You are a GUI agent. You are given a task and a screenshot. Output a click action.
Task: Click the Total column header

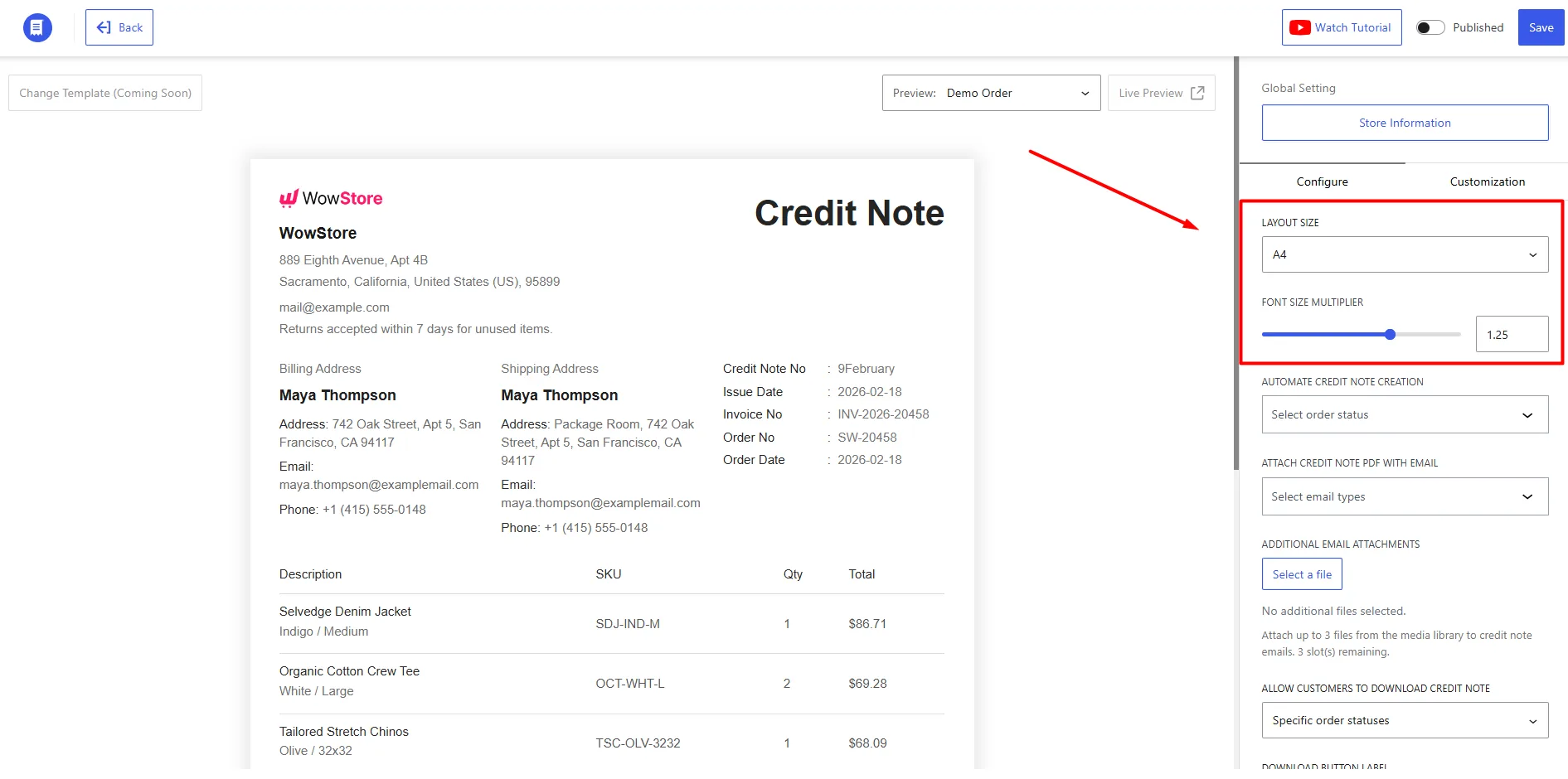point(862,574)
